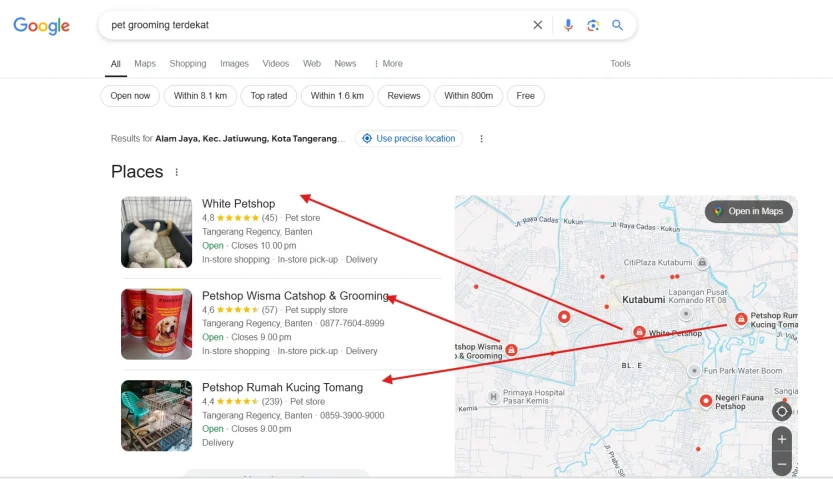Viewport: 833px width, 479px height.
Task: Switch to the All tab
Action: coord(115,64)
